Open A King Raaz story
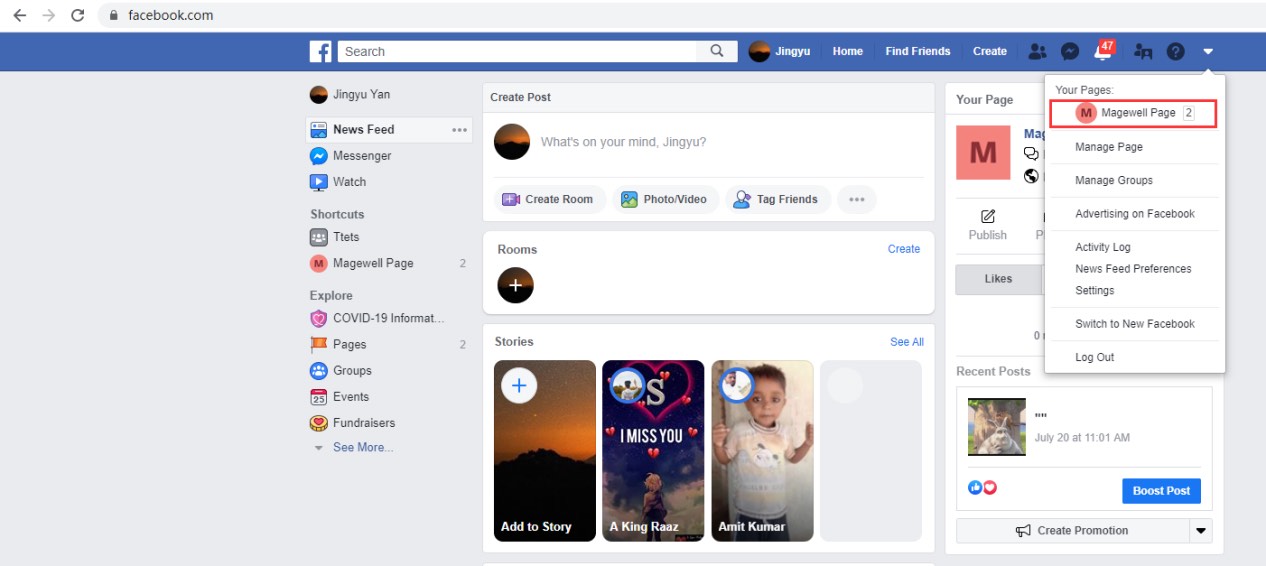The height and width of the screenshot is (566, 1266). (653, 451)
